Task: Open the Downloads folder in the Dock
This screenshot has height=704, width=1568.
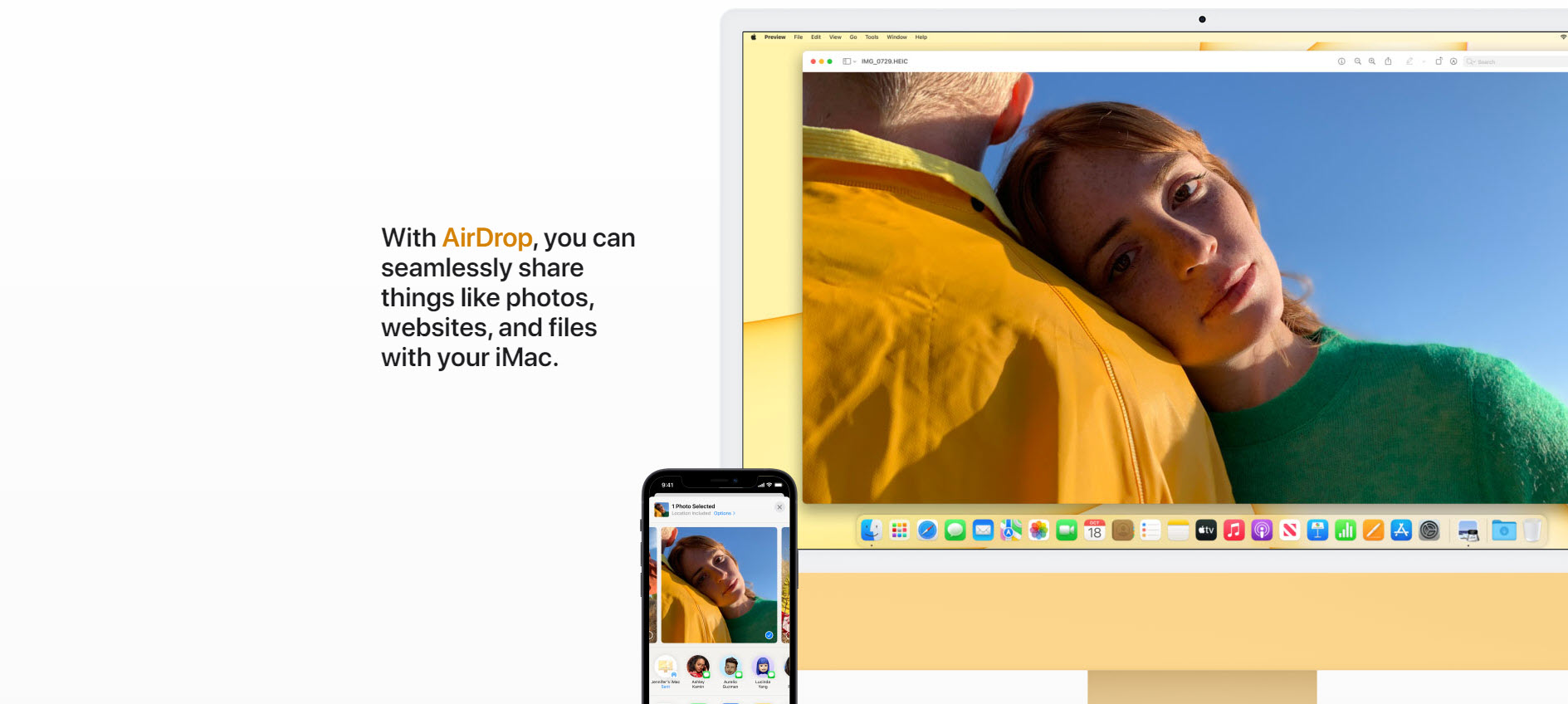Action: (1504, 530)
